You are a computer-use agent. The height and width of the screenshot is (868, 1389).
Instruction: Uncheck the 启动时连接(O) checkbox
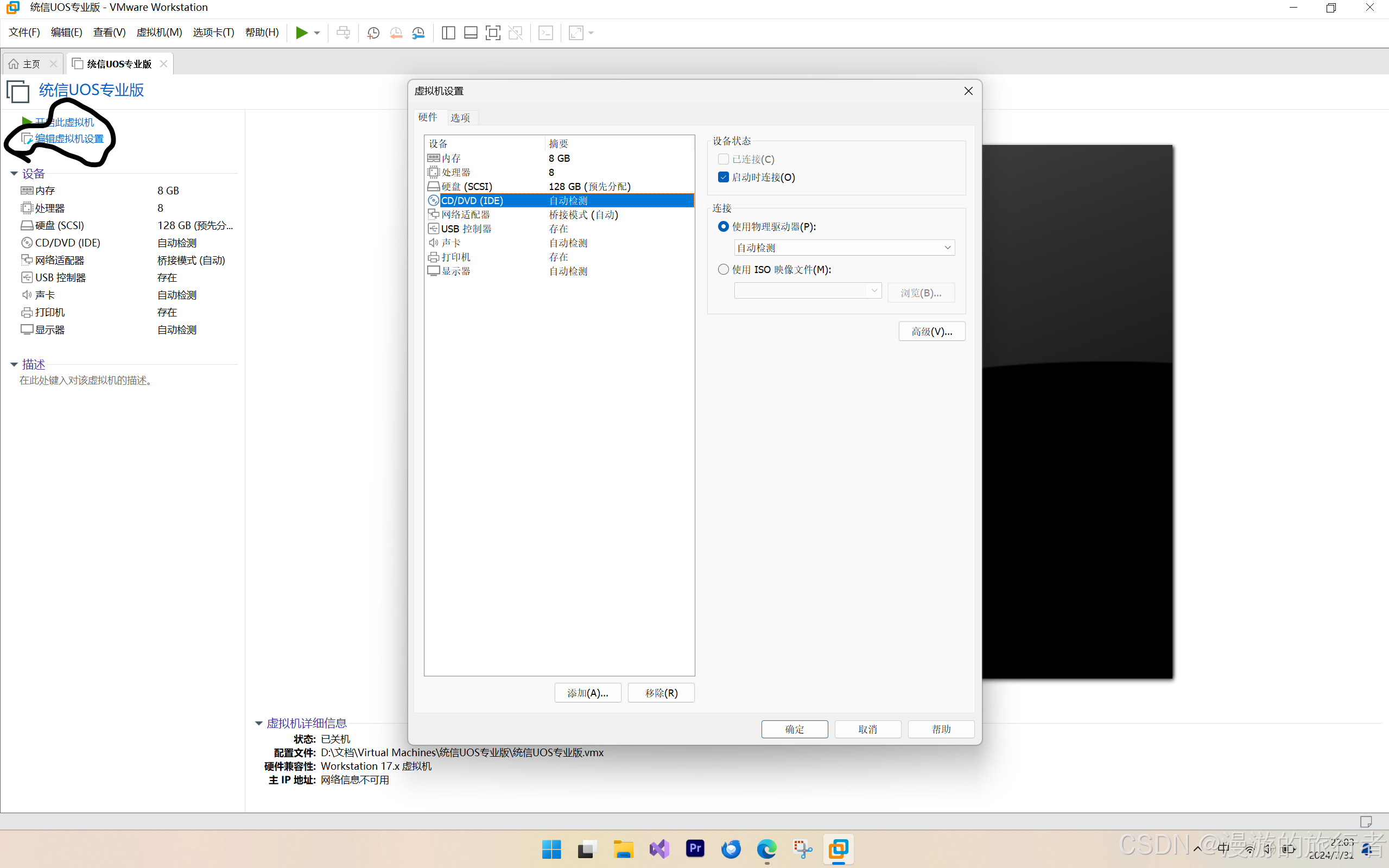click(723, 177)
